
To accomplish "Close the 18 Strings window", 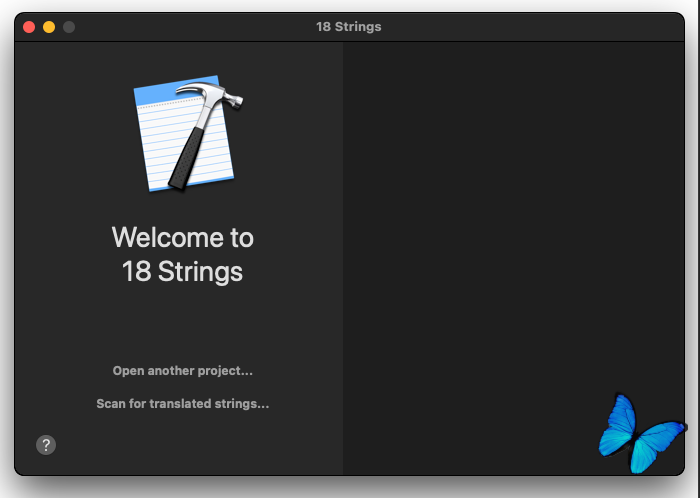I will click(29, 27).
